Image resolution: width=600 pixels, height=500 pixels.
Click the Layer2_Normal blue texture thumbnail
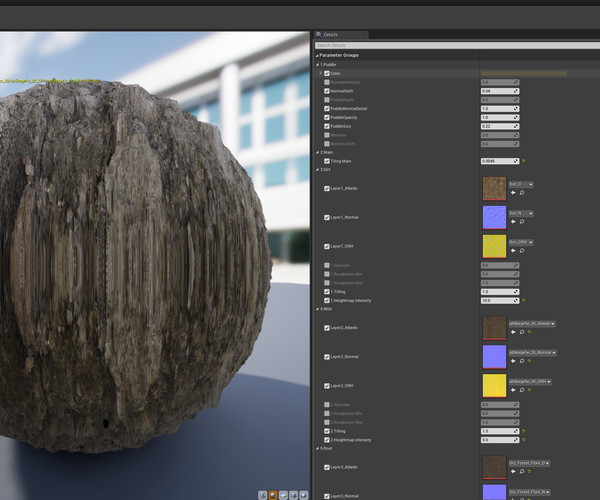(x=494, y=357)
